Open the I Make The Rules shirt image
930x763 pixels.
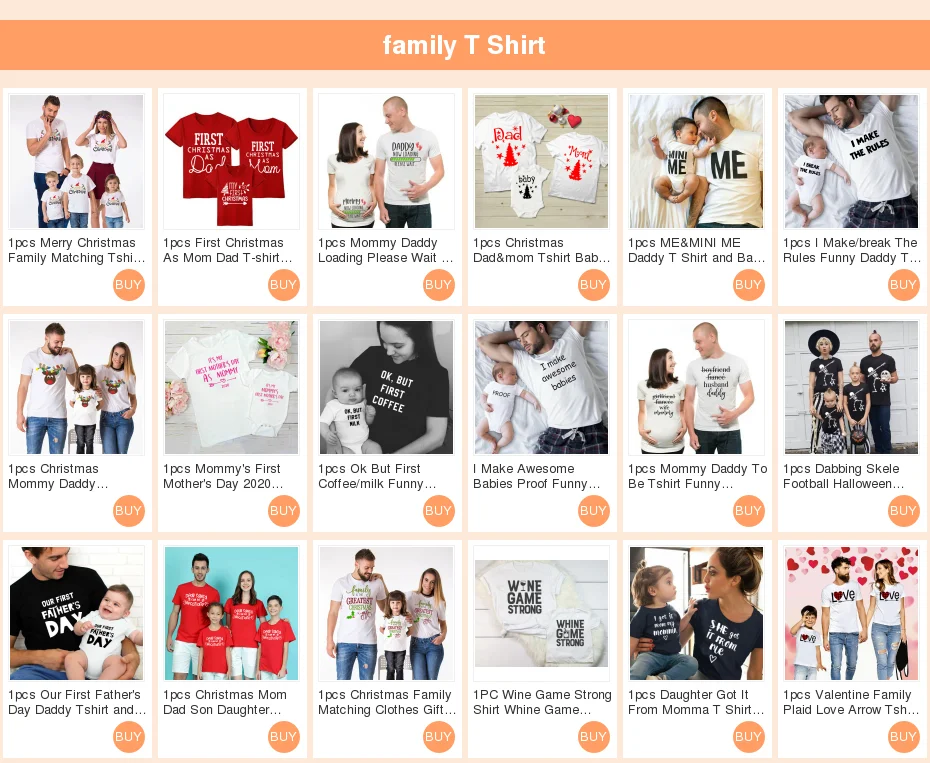[851, 161]
